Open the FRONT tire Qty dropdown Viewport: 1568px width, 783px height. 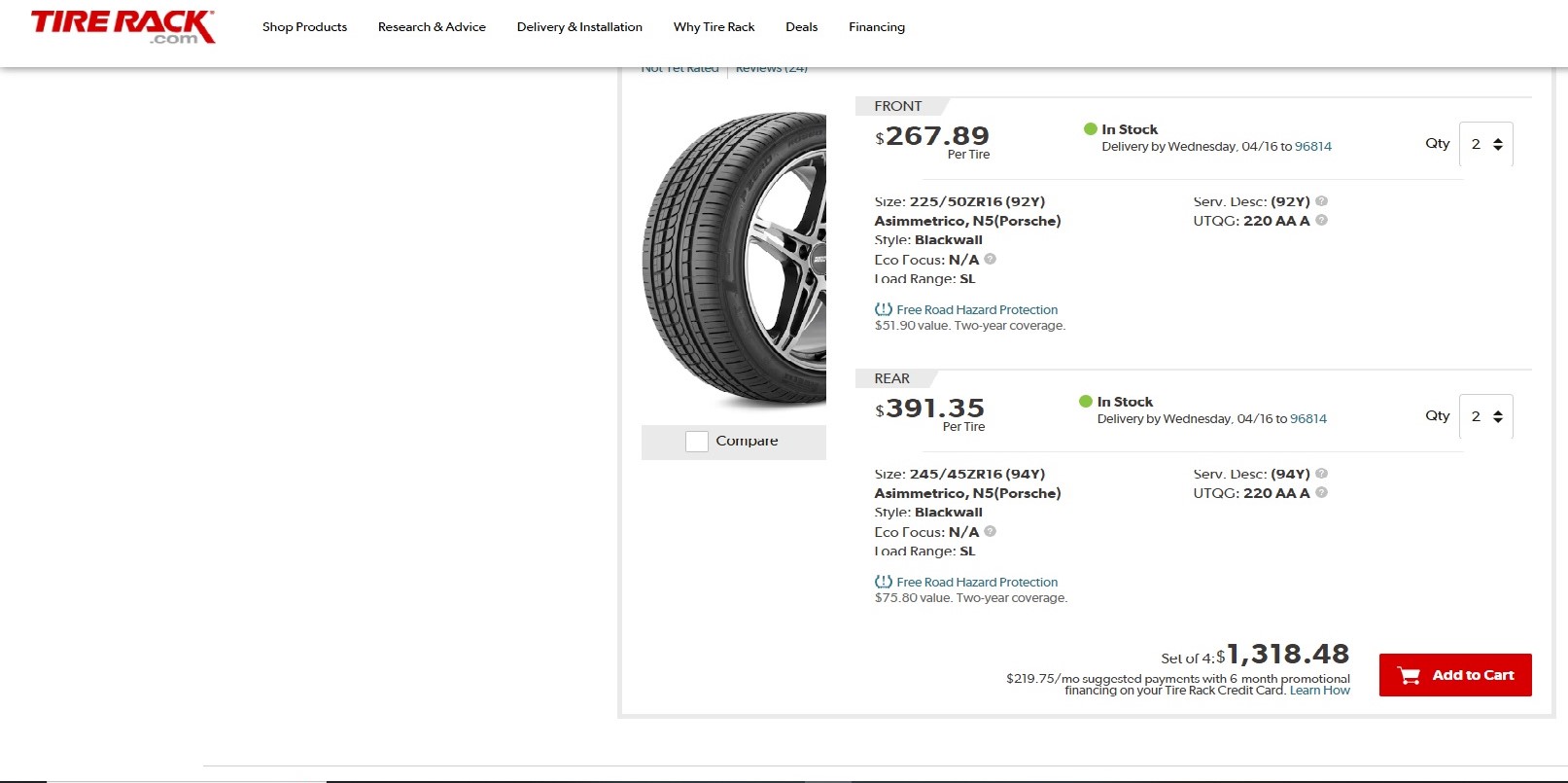pyautogui.click(x=1485, y=144)
